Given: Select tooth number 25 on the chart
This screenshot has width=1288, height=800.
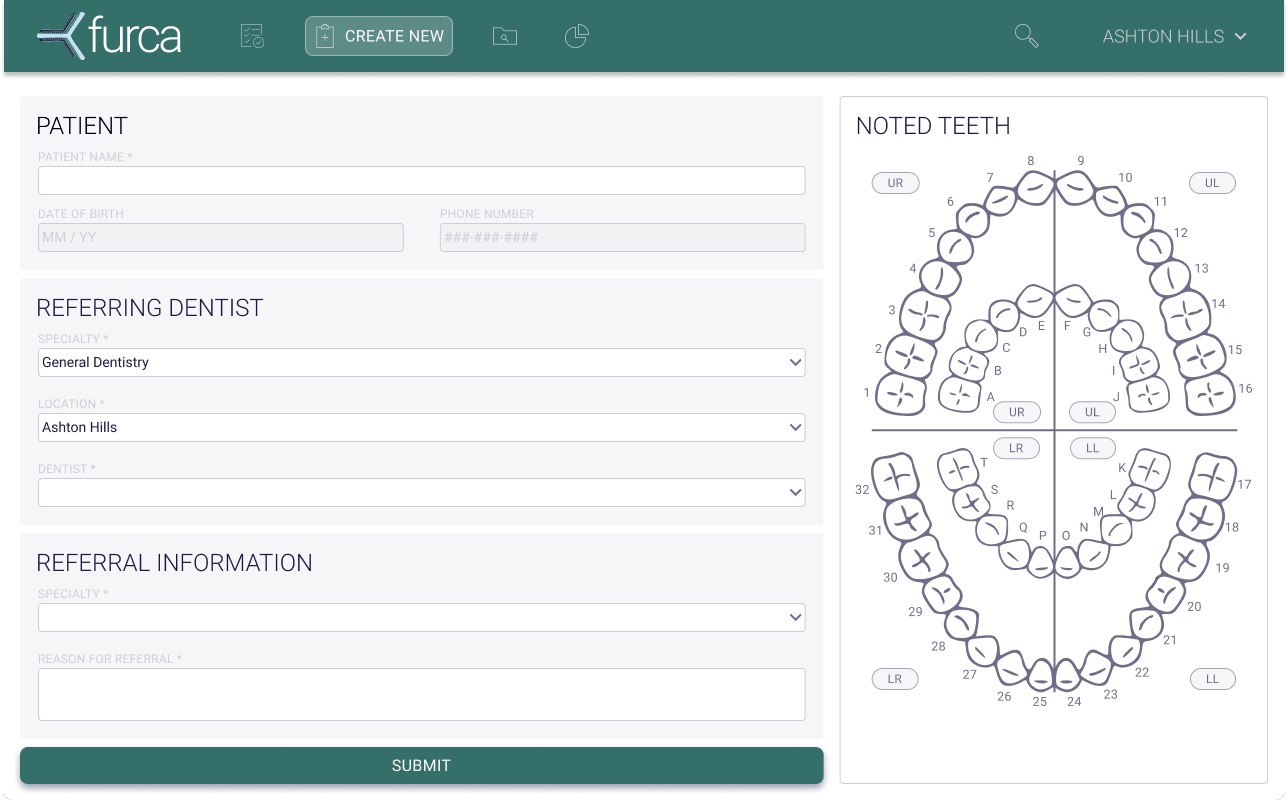Looking at the screenshot, I should [1041, 675].
